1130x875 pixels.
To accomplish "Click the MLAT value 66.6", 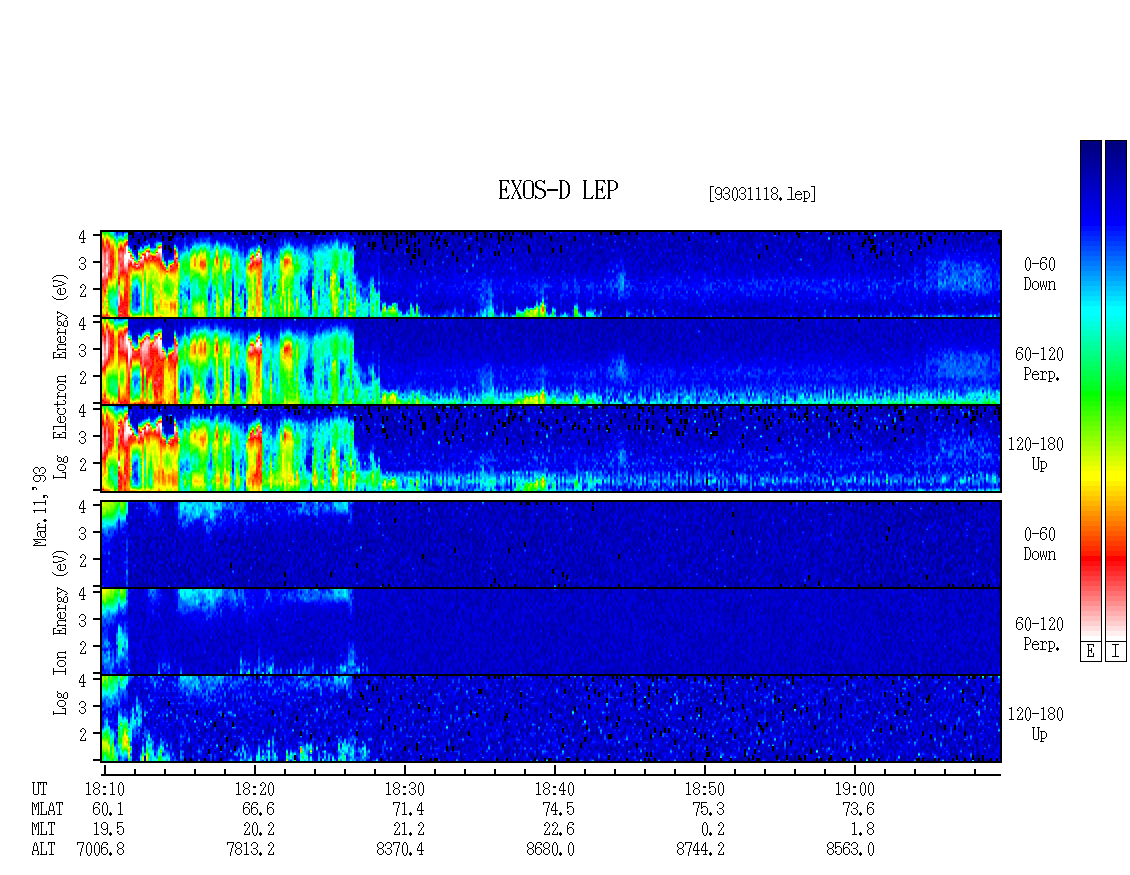I will (258, 809).
